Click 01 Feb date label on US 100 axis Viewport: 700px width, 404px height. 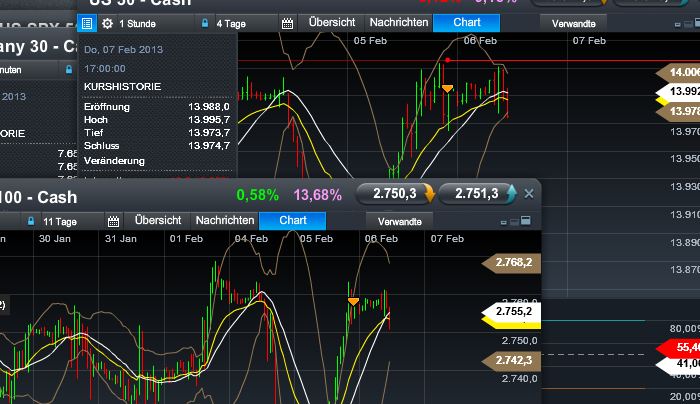(186, 239)
